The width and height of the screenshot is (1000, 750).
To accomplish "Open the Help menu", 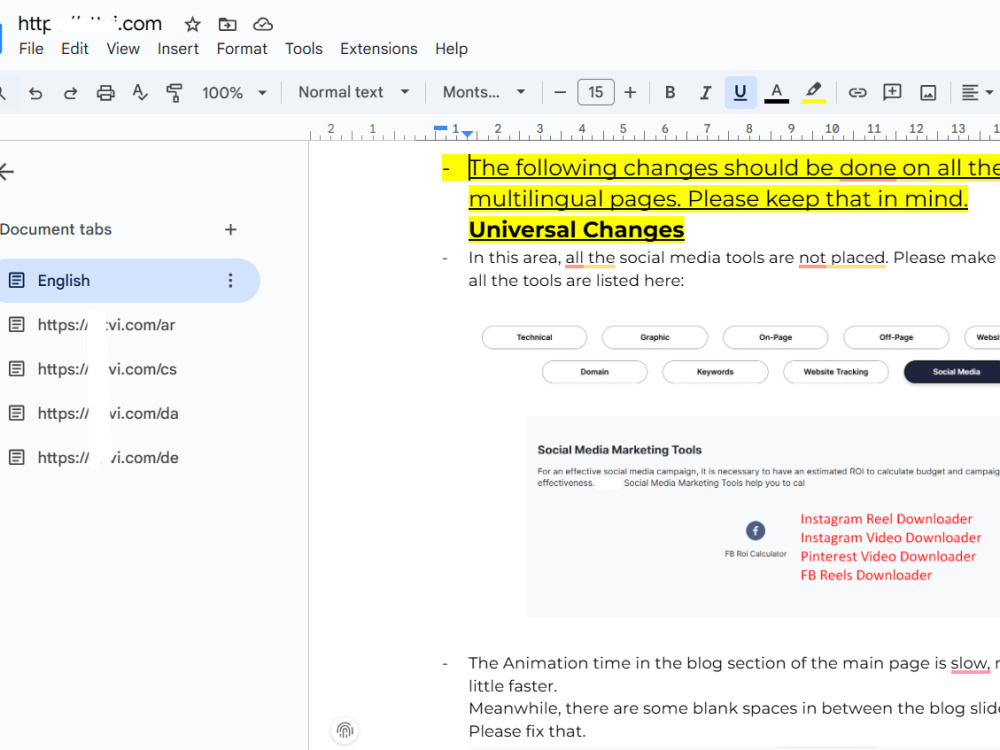I will click(452, 49).
